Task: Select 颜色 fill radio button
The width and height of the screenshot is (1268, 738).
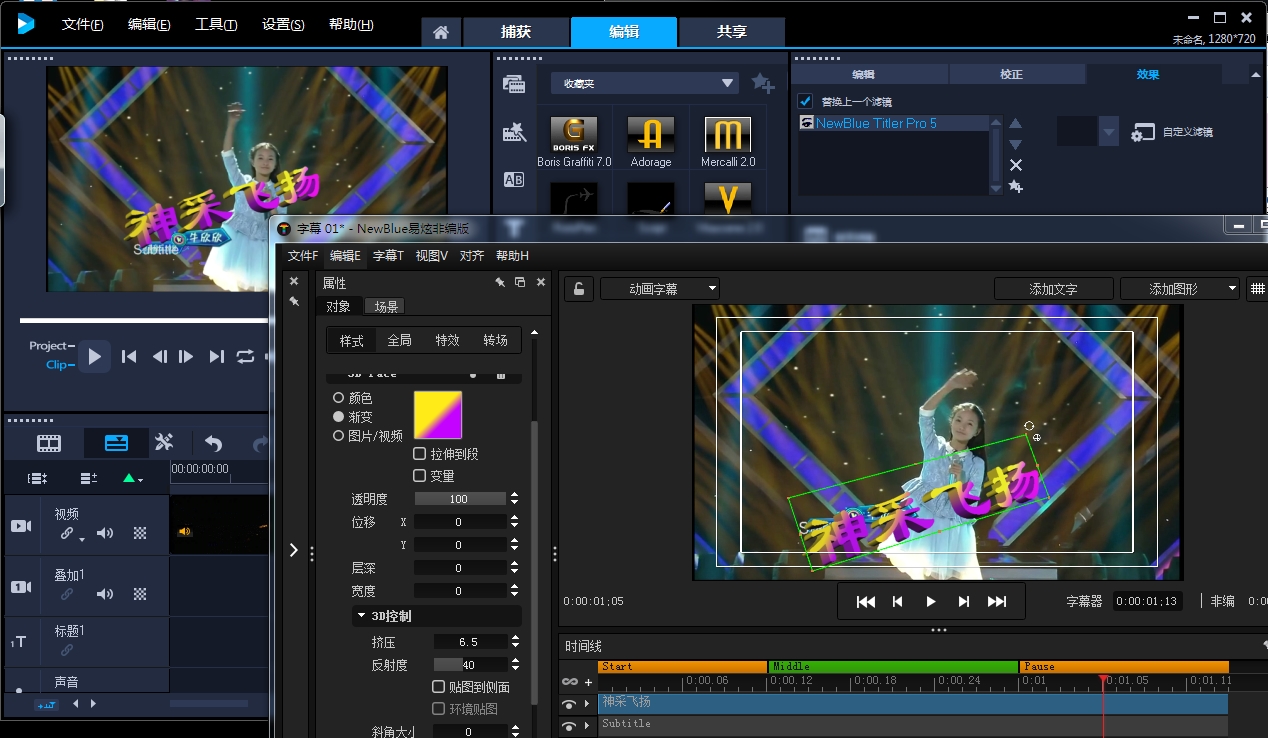Action: pyautogui.click(x=338, y=398)
